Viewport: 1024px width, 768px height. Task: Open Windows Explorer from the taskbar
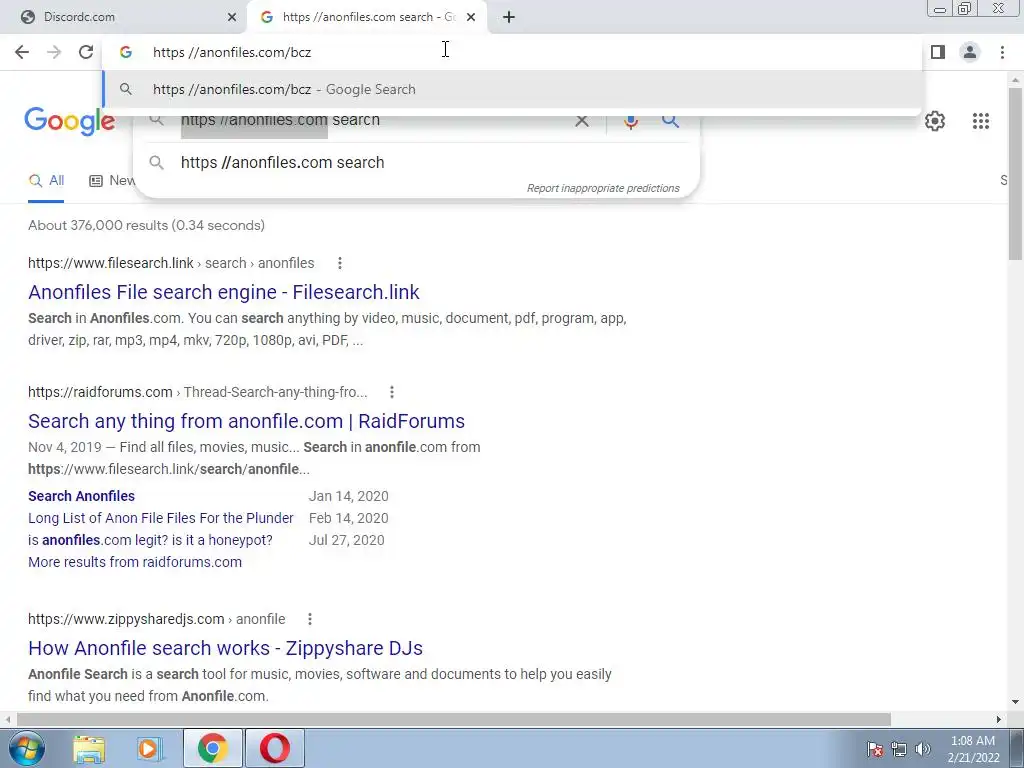click(89, 749)
